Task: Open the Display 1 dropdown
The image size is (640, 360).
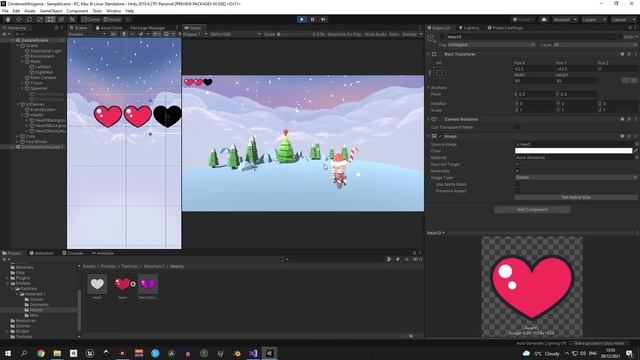Action: pyautogui.click(x=195, y=34)
